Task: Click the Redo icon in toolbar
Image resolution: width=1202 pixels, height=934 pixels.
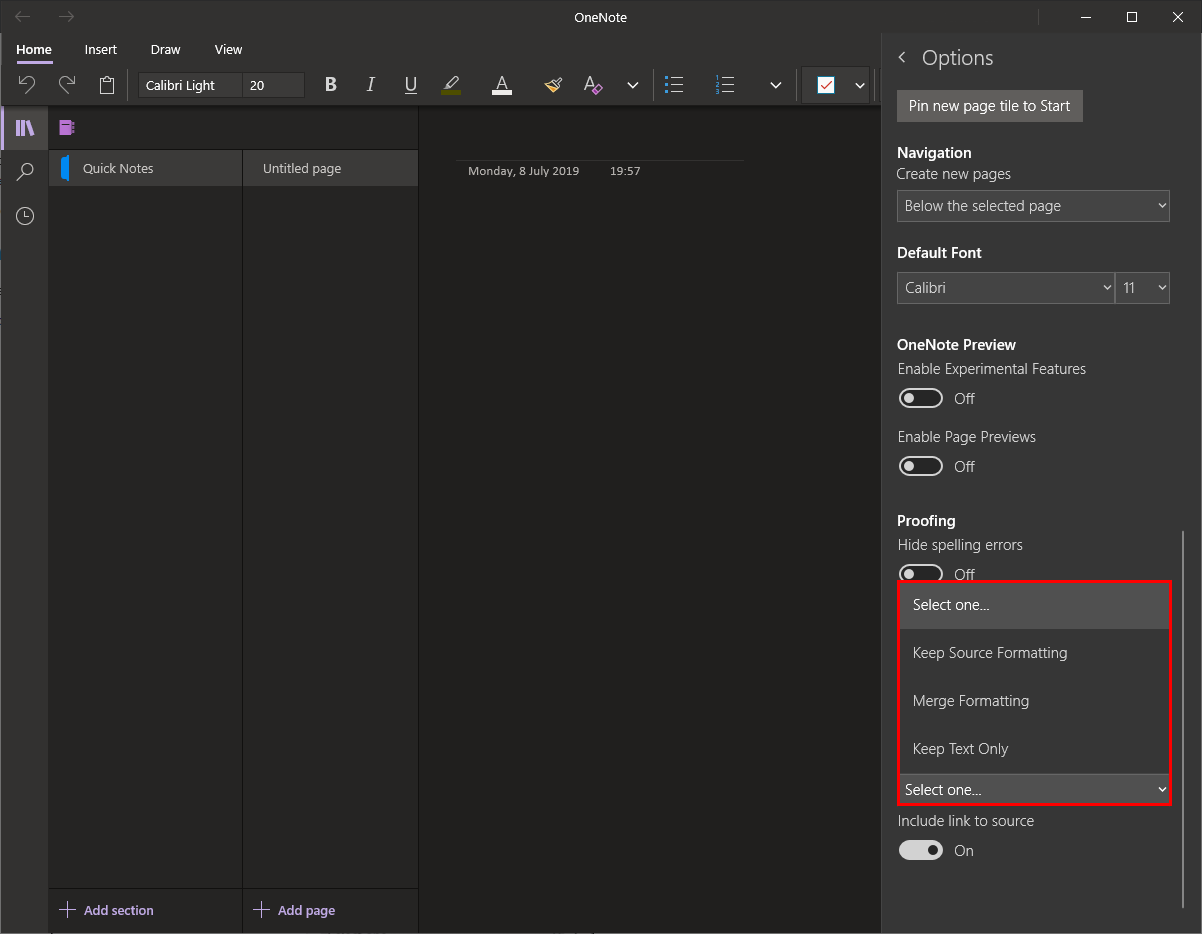Action: click(67, 85)
